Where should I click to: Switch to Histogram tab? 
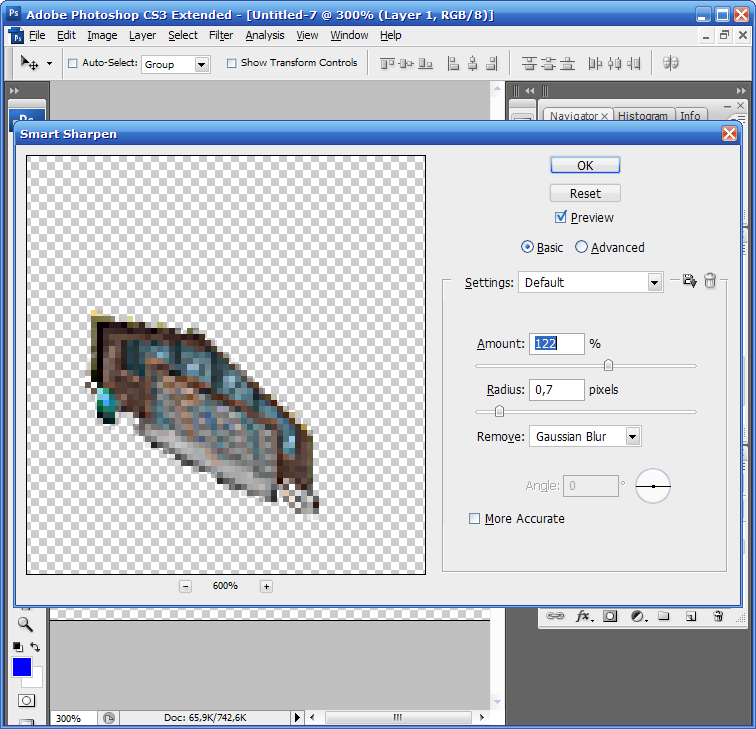(x=643, y=116)
